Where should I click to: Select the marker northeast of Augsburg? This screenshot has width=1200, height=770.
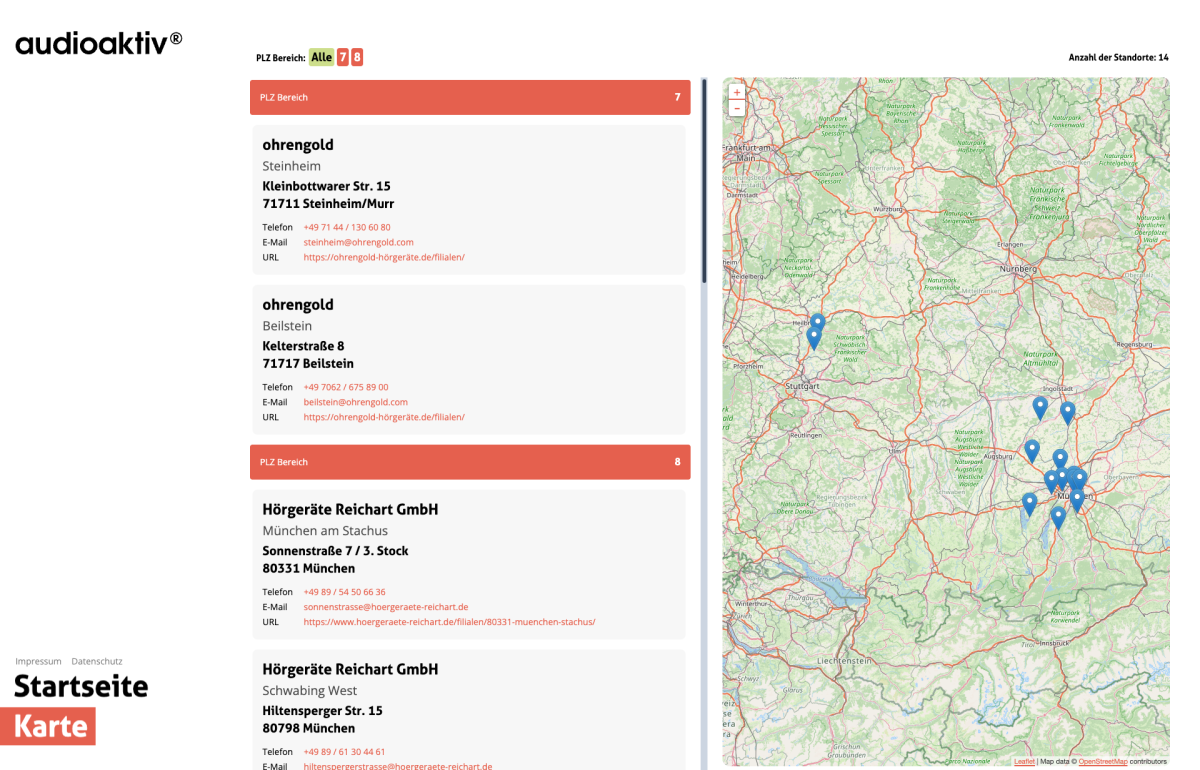1032,451
